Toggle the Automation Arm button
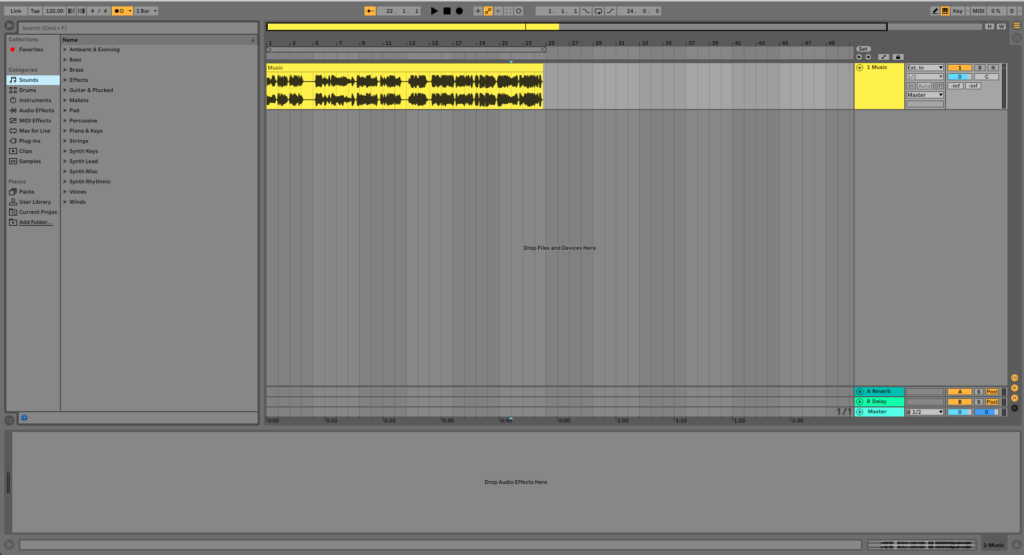The height and width of the screenshot is (555, 1024). (x=488, y=11)
